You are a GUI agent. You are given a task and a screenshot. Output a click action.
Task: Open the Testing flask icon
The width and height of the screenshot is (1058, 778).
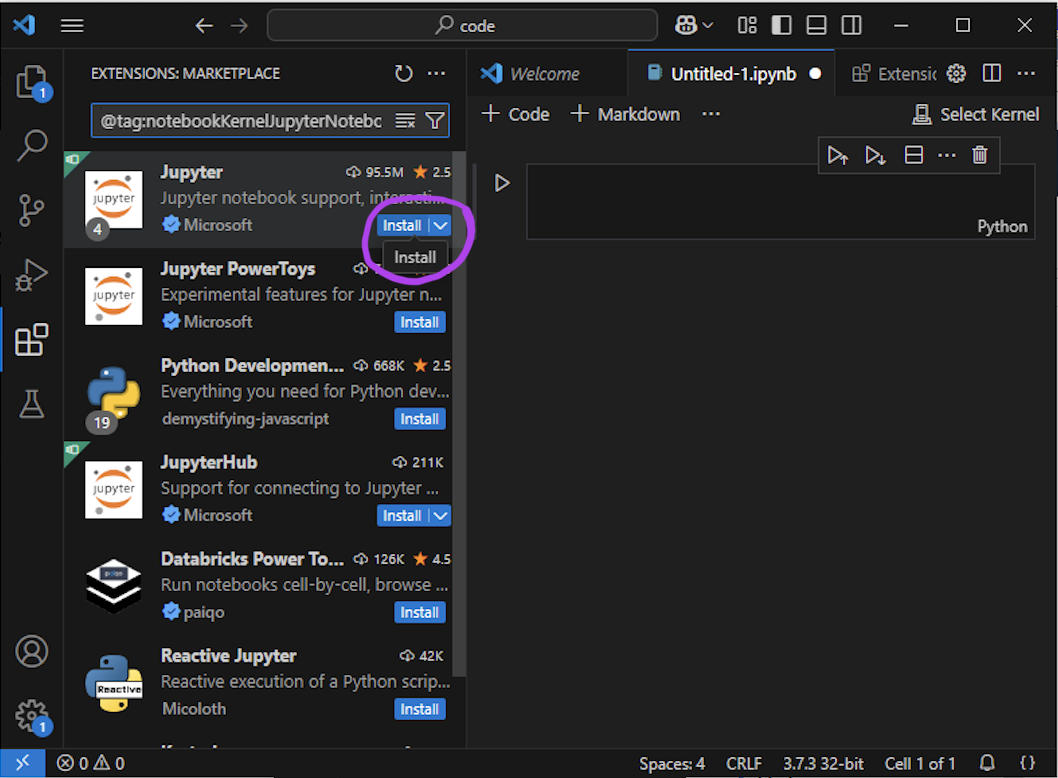(32, 404)
